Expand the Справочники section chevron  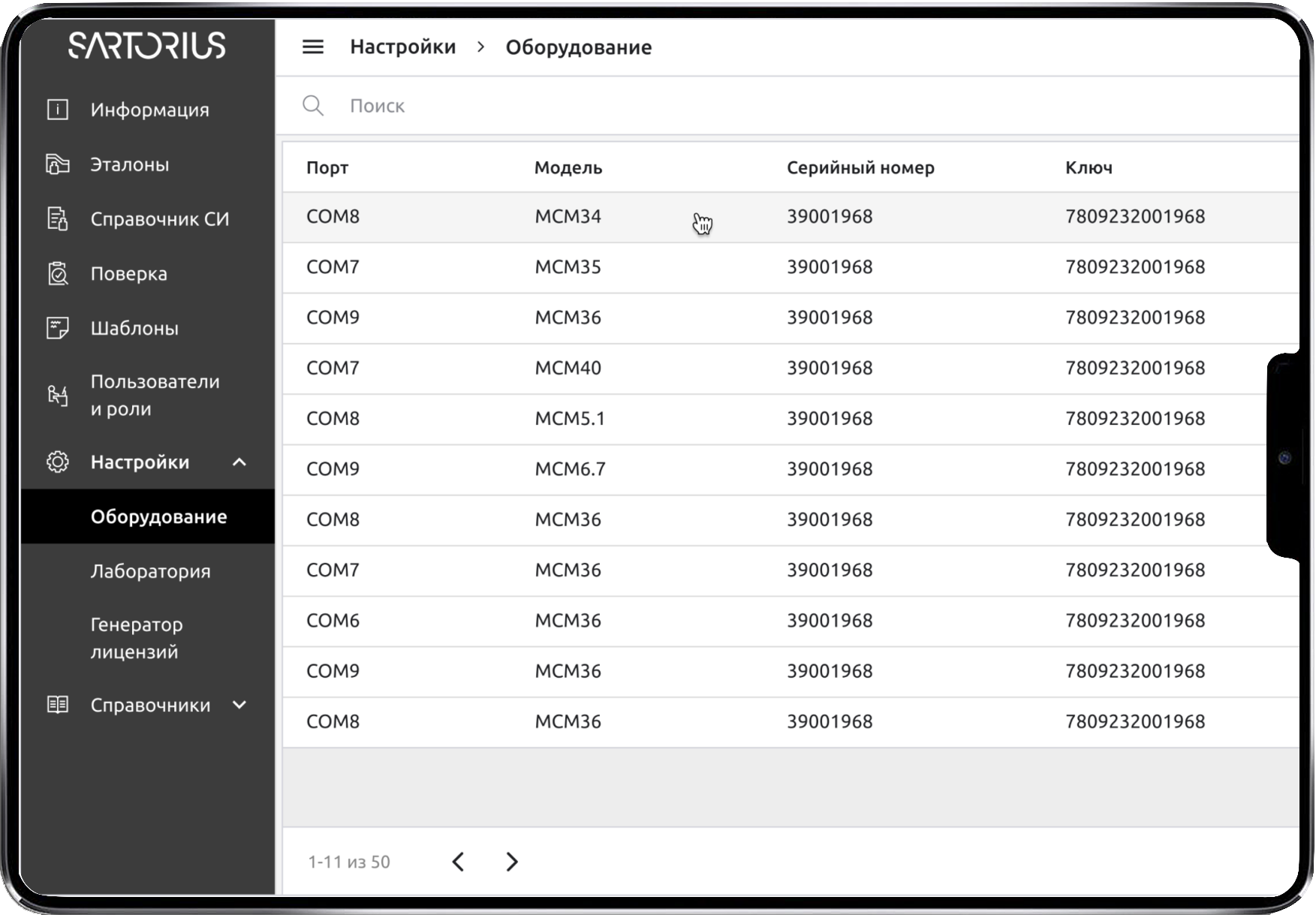pos(239,705)
